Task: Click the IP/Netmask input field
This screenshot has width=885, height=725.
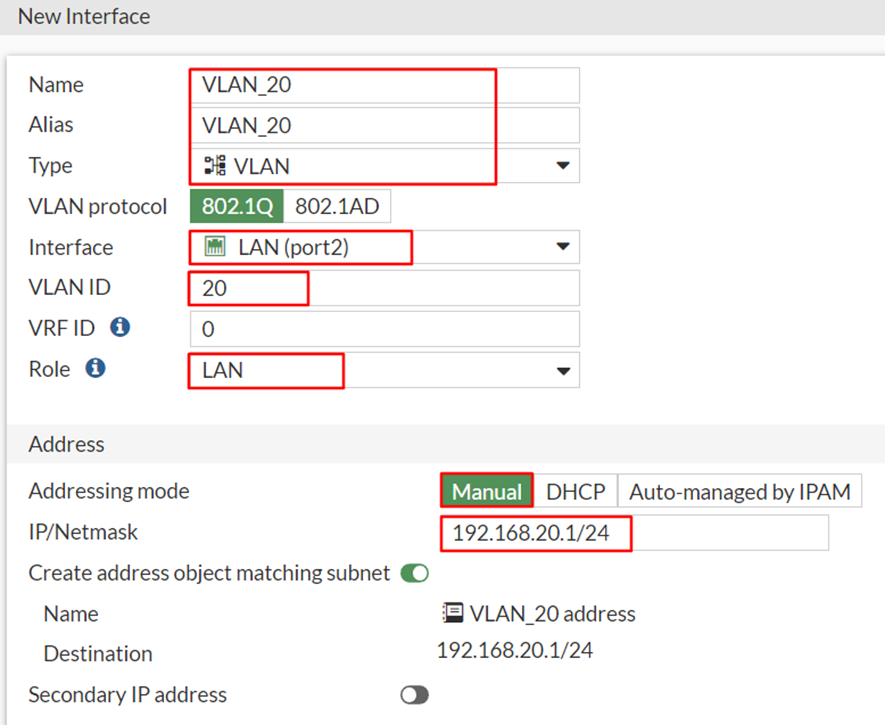Action: [x=635, y=533]
